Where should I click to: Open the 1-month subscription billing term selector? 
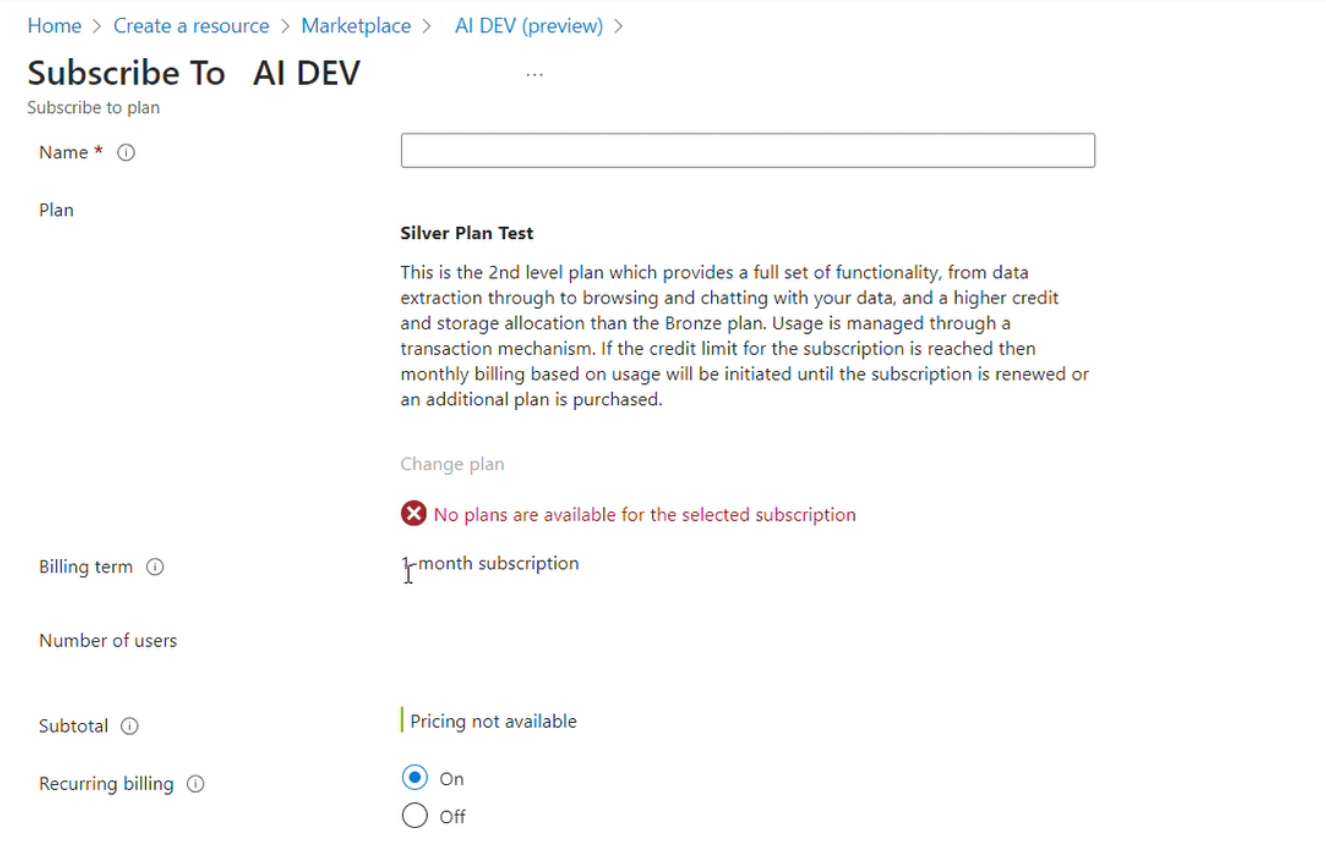click(490, 563)
